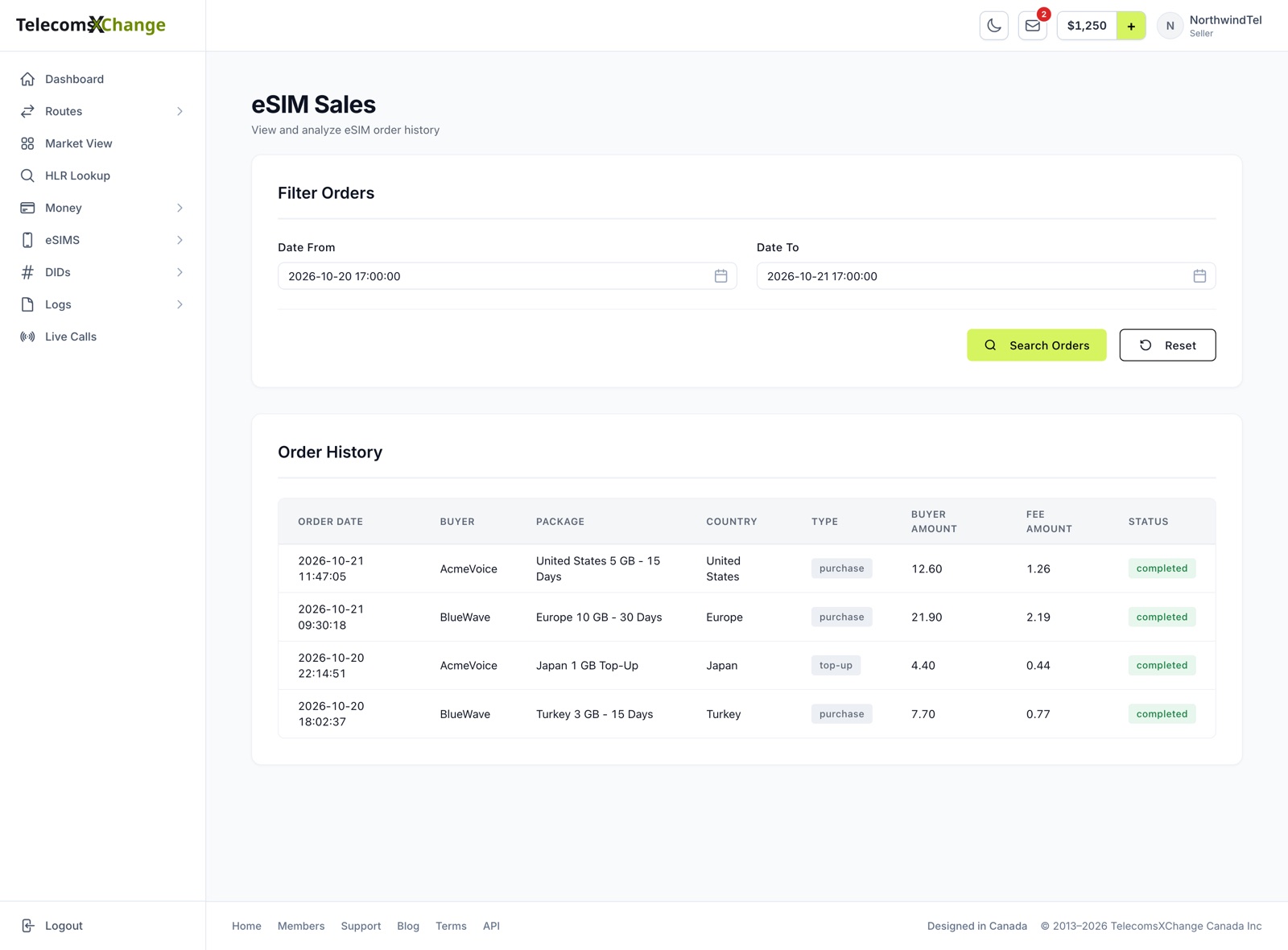Toggle dark mode moon icon
The height and width of the screenshot is (950, 1288).
994,26
